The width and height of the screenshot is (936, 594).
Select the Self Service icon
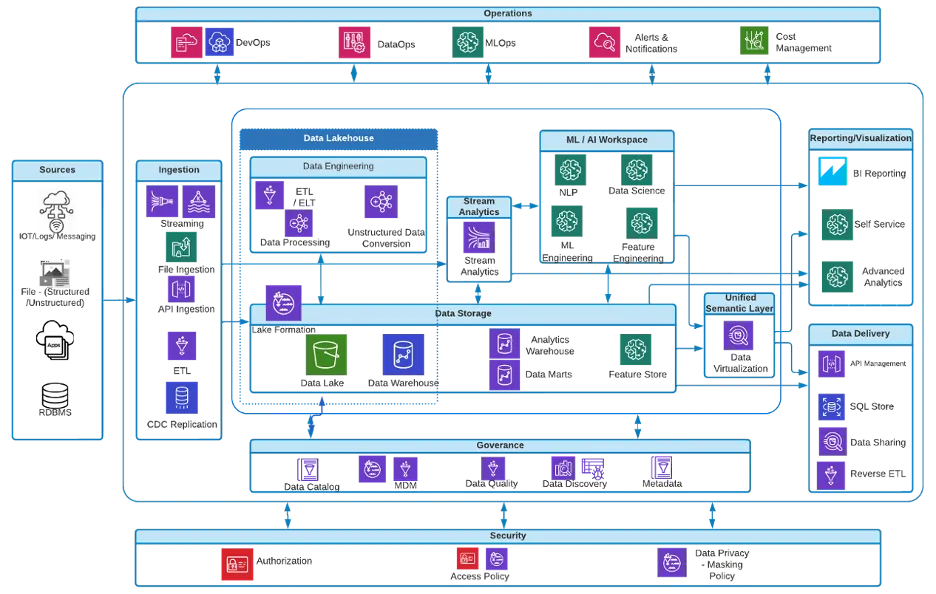(837, 224)
